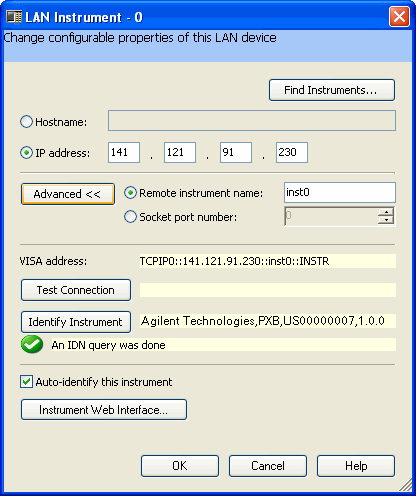
Task: Open the Instrument Web Interface
Action: 104,410
